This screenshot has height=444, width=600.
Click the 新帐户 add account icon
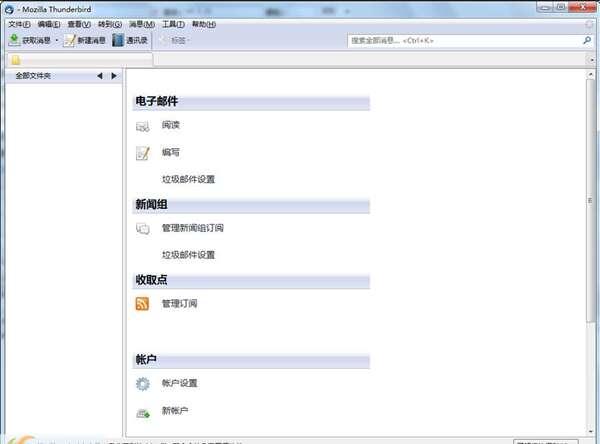pos(142,412)
